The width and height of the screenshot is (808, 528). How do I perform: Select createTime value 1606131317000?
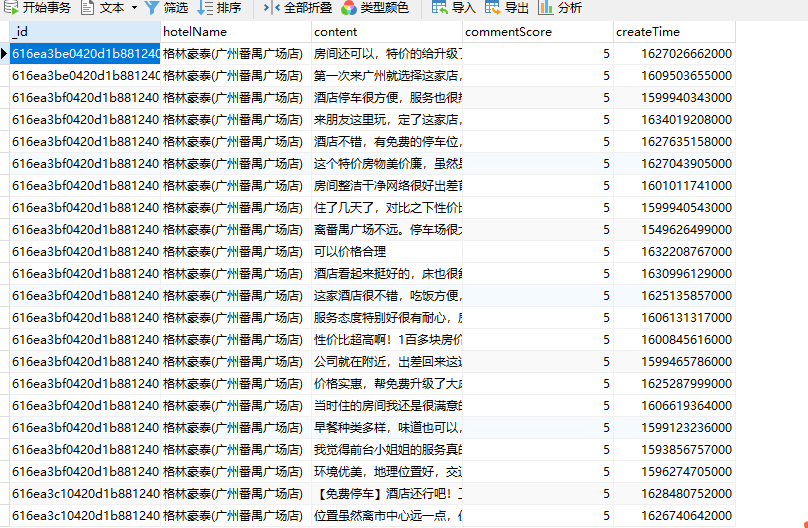coord(675,318)
